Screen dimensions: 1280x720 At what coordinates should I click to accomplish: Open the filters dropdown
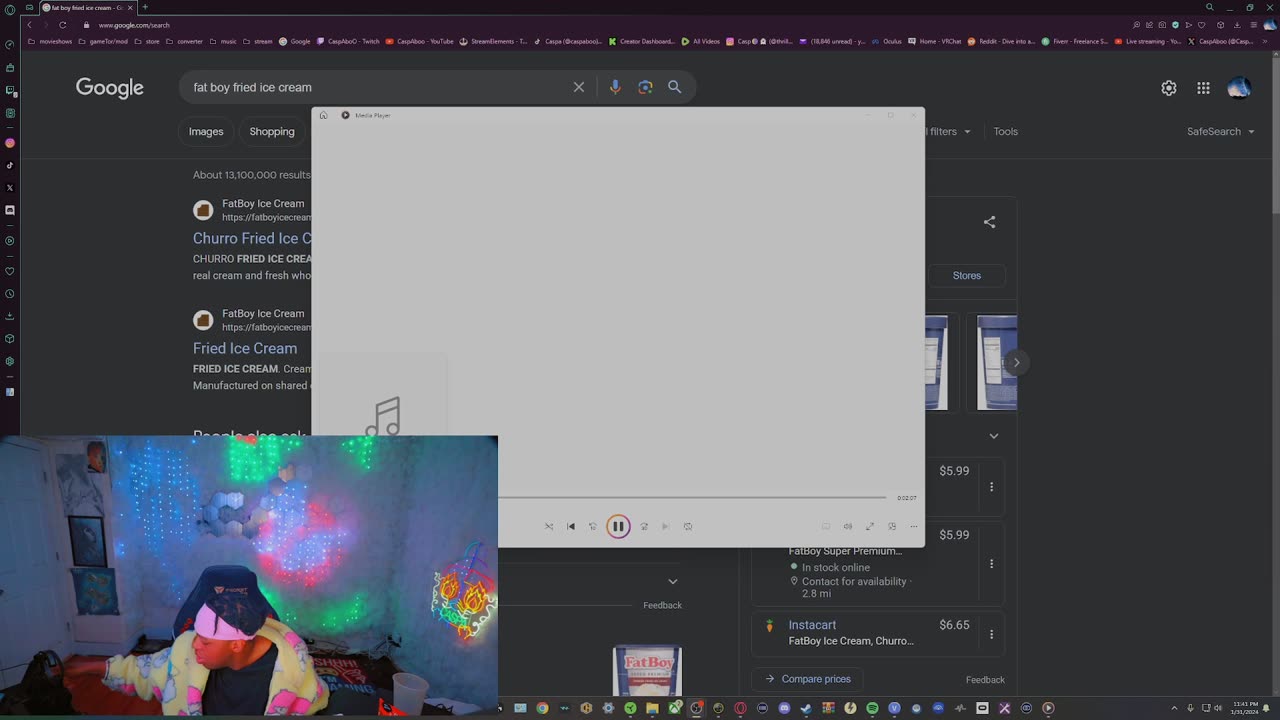pyautogui.click(x=947, y=131)
